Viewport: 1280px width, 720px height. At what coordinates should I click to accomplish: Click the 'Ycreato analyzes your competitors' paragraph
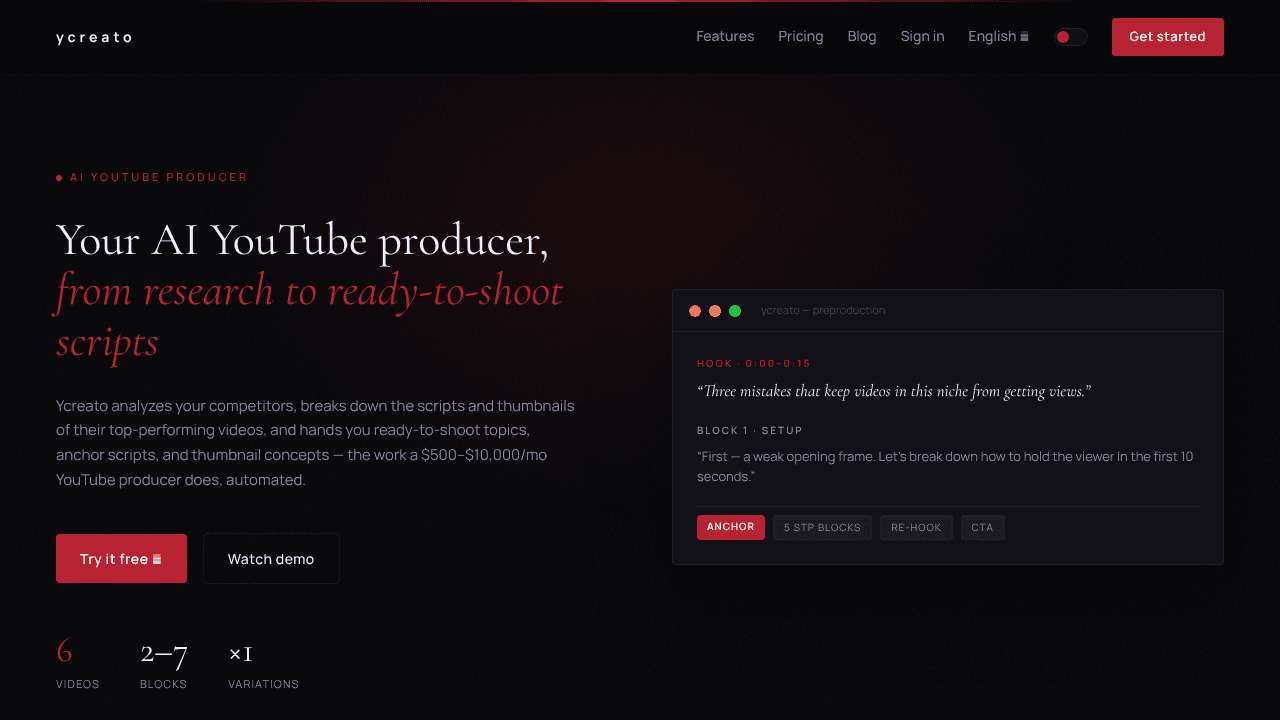[315, 443]
